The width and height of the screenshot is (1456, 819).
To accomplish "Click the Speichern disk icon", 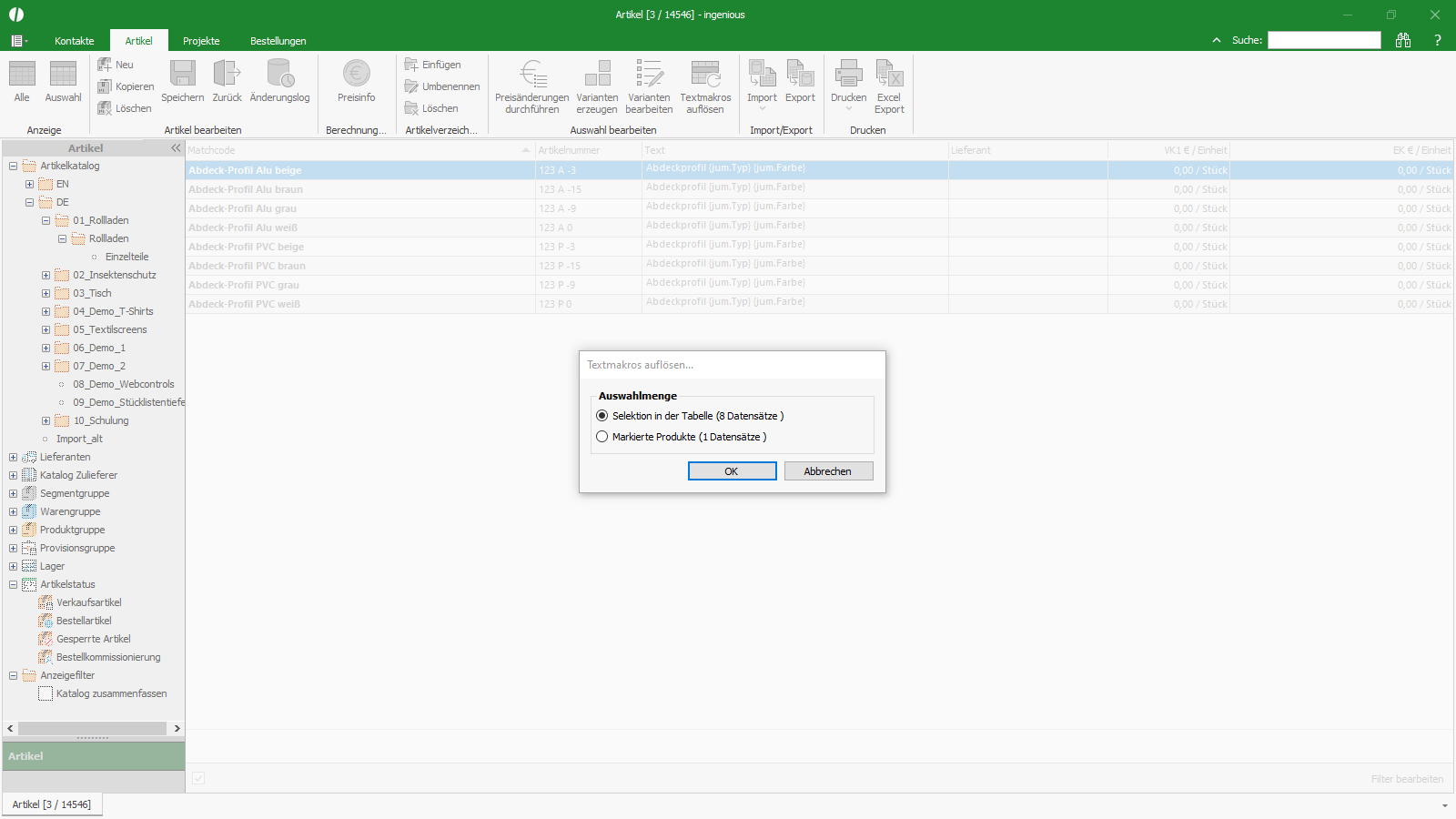I will [x=183, y=74].
